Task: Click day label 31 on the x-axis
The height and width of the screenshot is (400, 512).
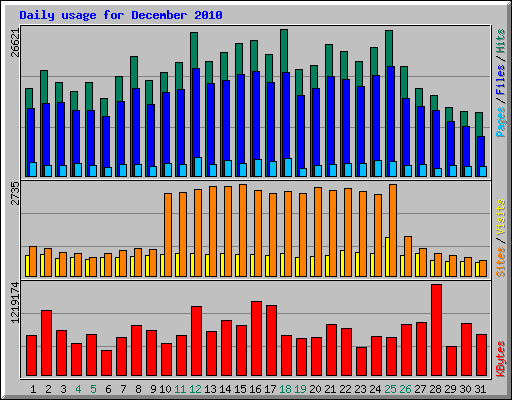Action: click(x=480, y=389)
